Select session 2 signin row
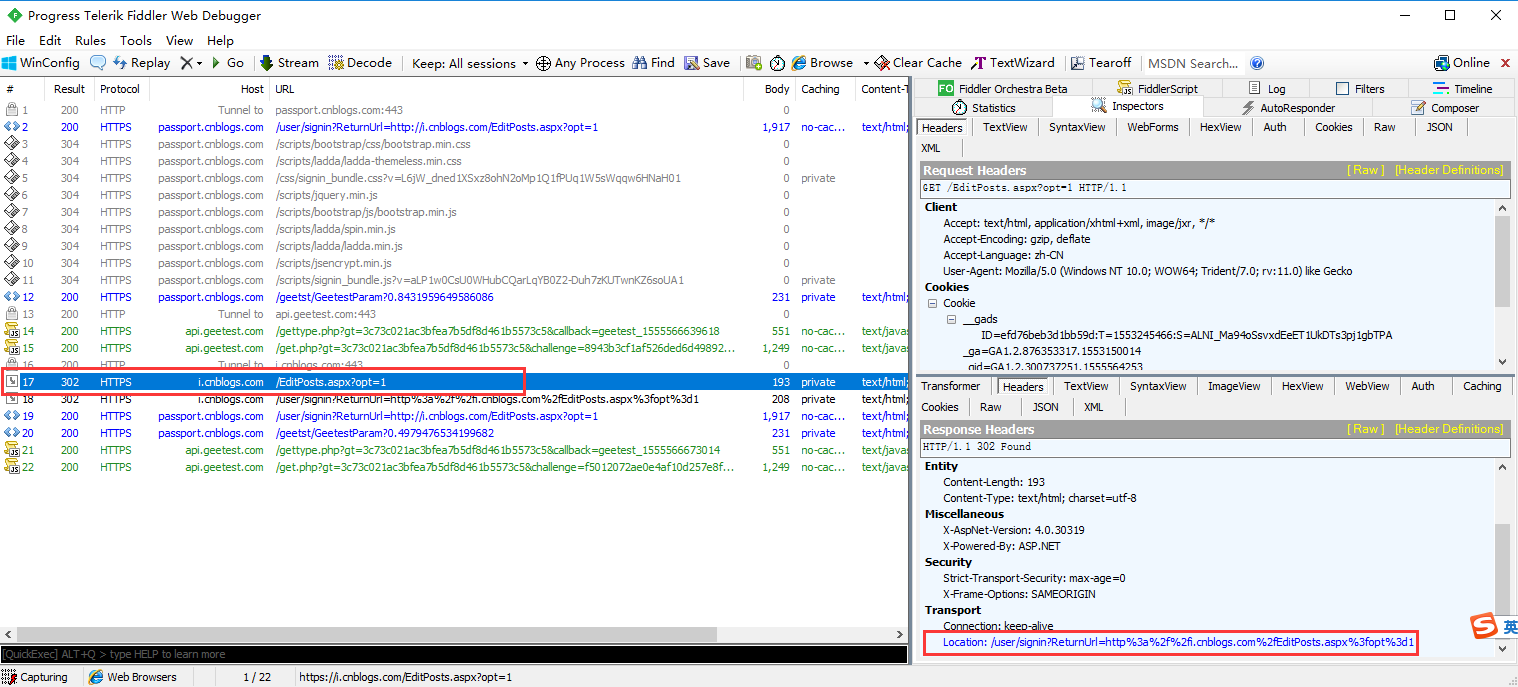 (454, 127)
